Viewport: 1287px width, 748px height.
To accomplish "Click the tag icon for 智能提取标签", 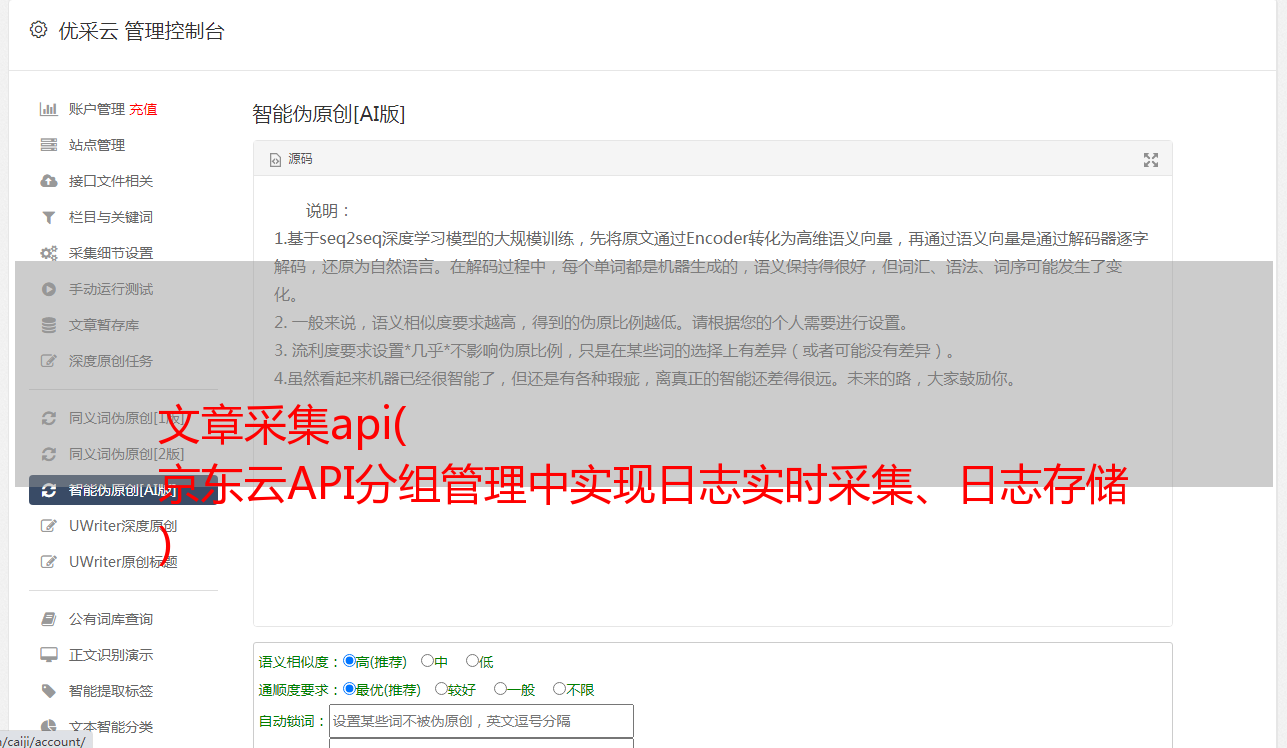I will pos(48,691).
